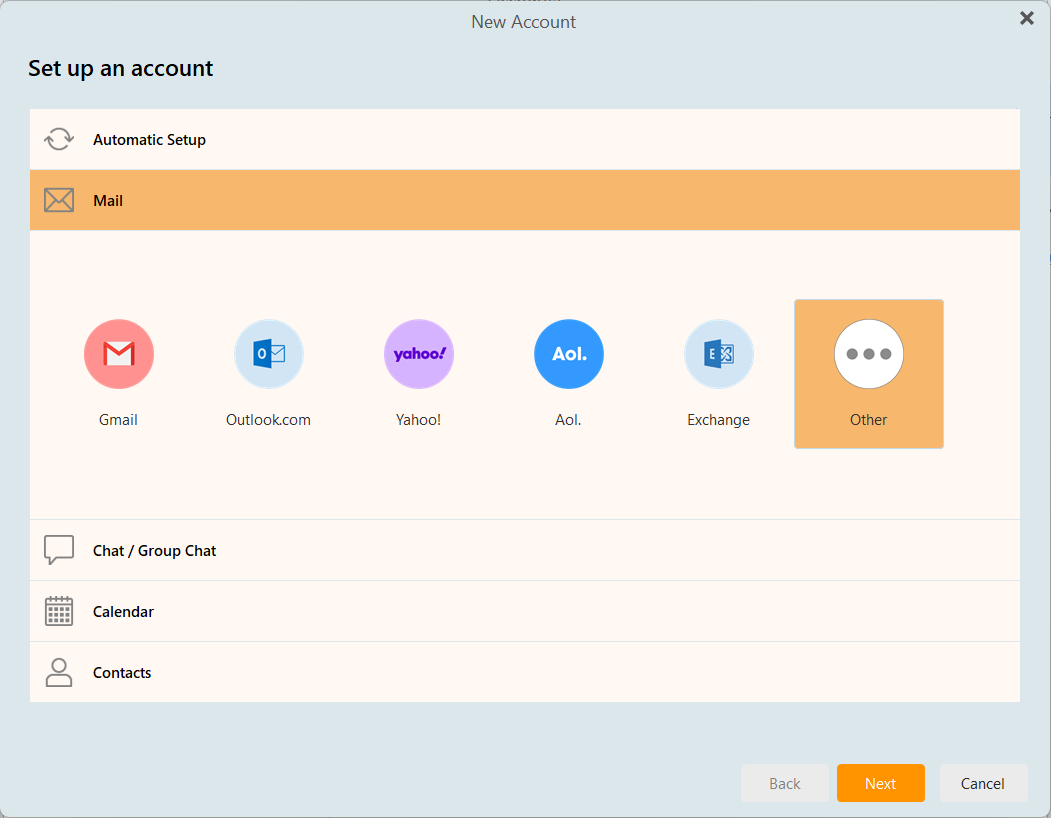Choose the Exchange account icon
This screenshot has height=818, width=1051.
click(719, 354)
